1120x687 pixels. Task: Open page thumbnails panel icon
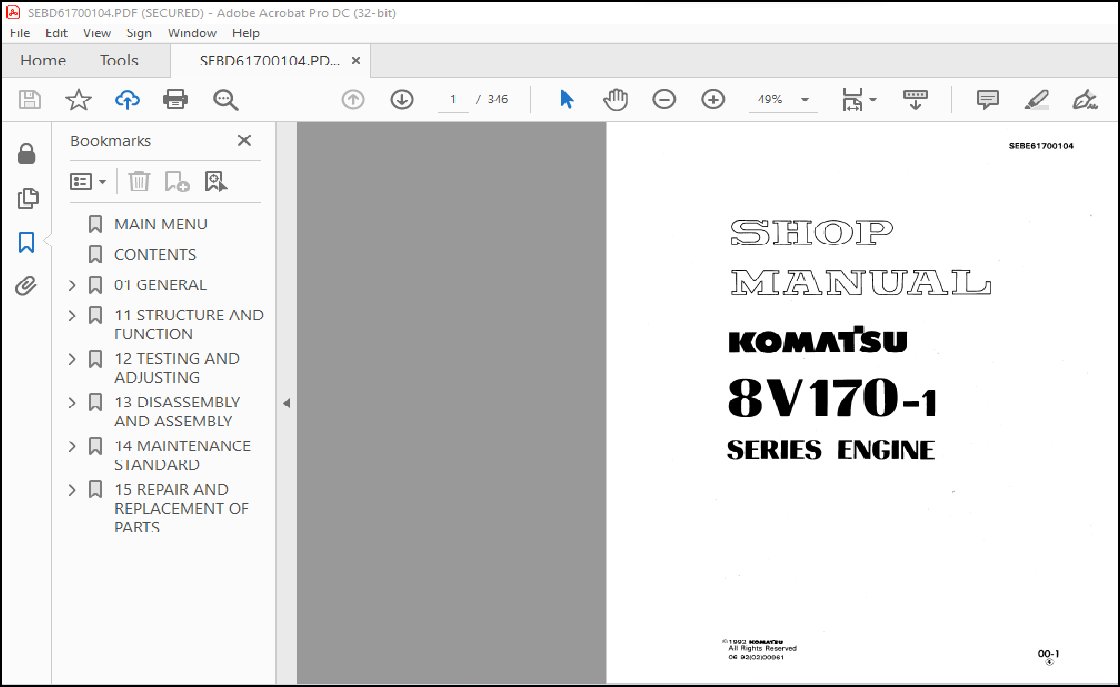tap(28, 198)
